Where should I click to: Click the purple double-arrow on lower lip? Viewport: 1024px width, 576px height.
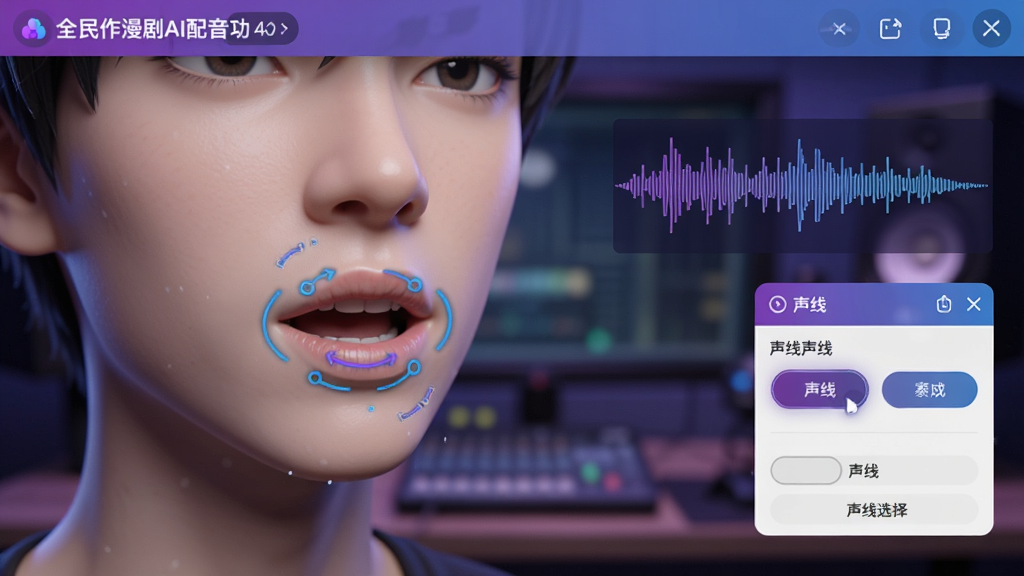coord(361,359)
